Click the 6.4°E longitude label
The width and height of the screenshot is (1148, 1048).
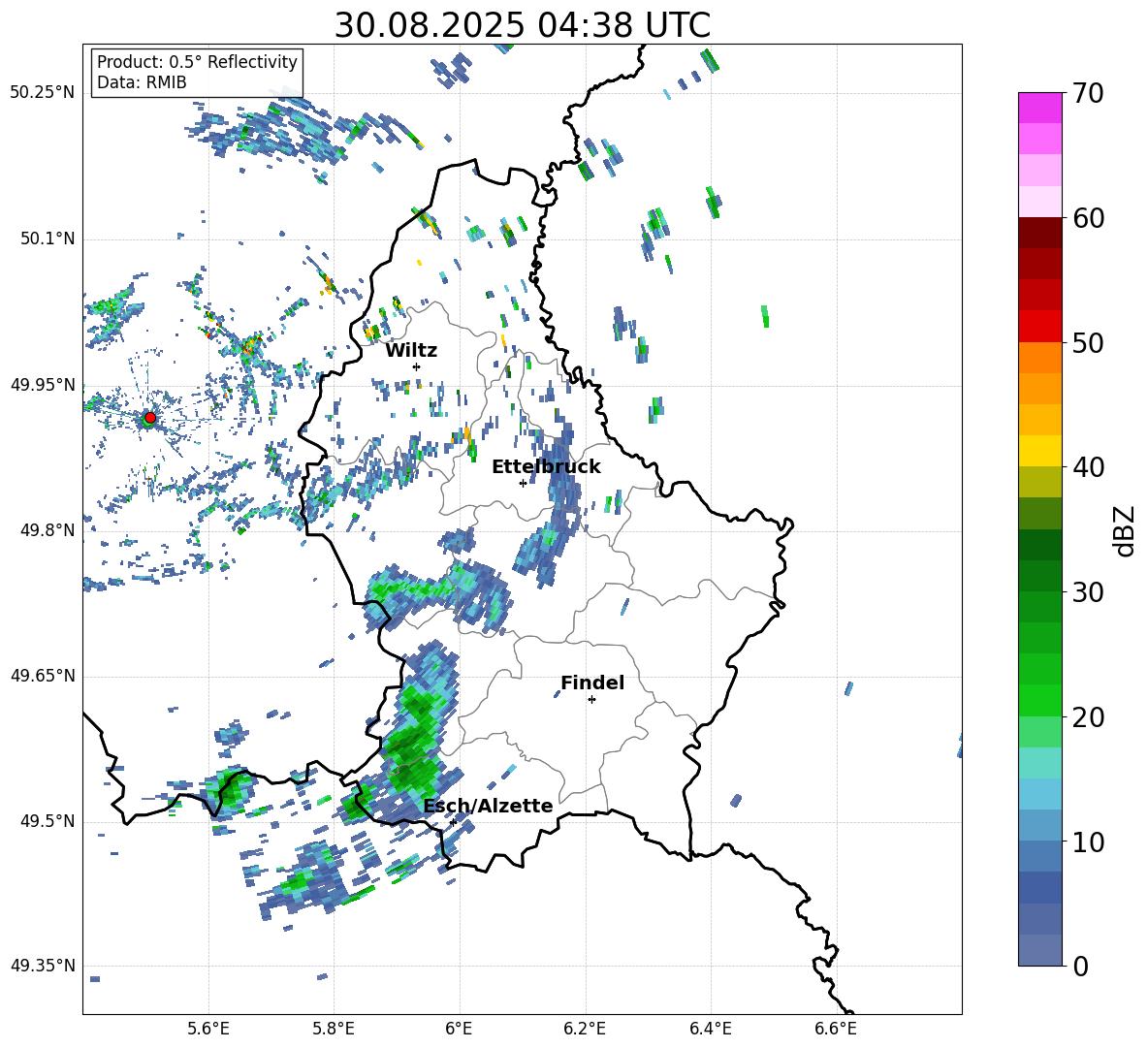pos(710,1029)
